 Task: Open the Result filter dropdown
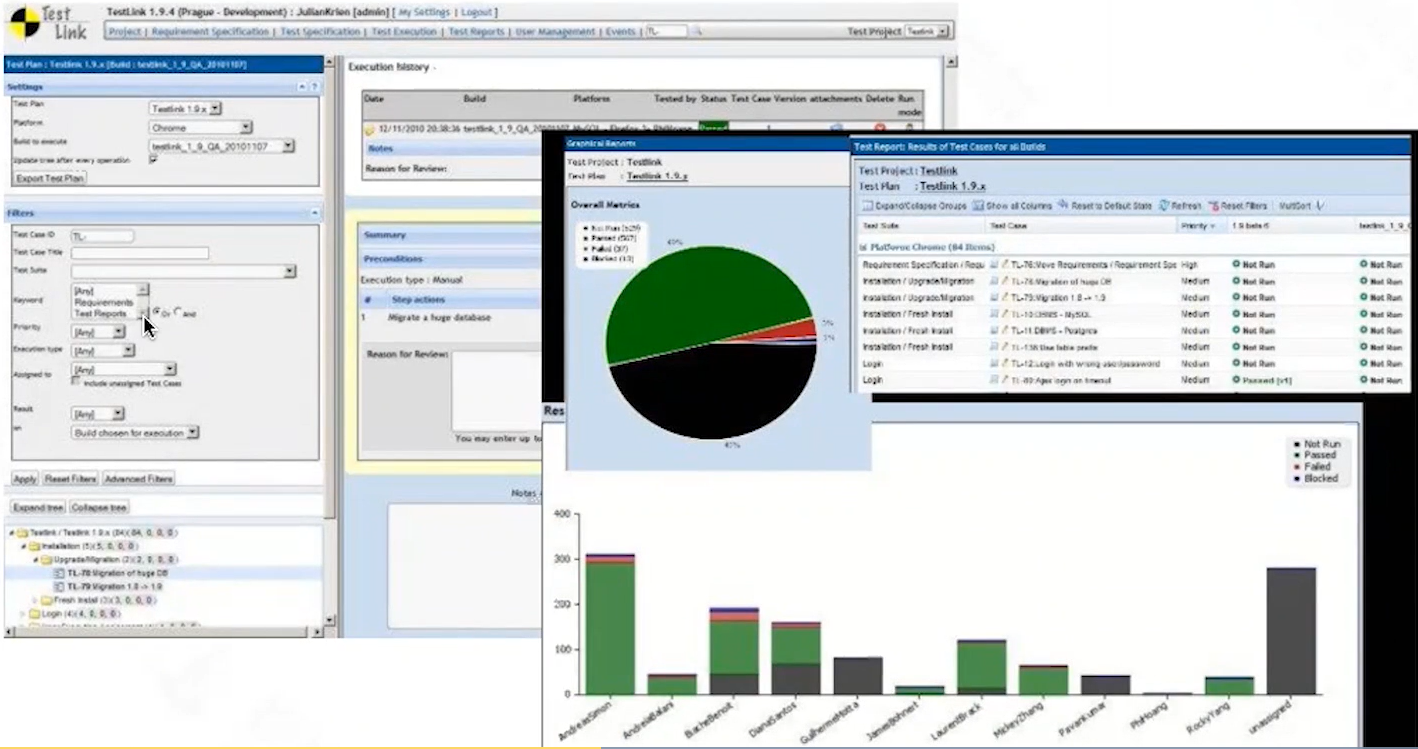[98, 414]
